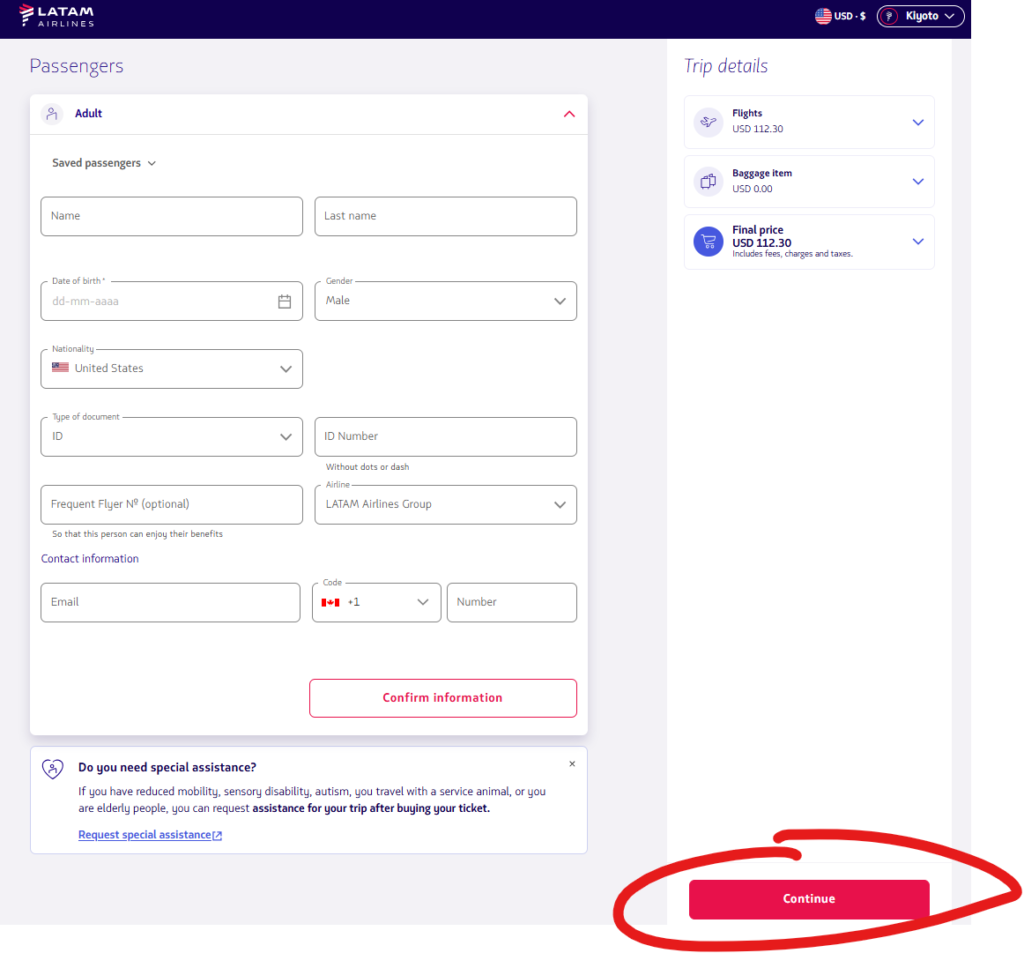
Task: Open the USD currency selector
Action: pyautogui.click(x=840, y=16)
